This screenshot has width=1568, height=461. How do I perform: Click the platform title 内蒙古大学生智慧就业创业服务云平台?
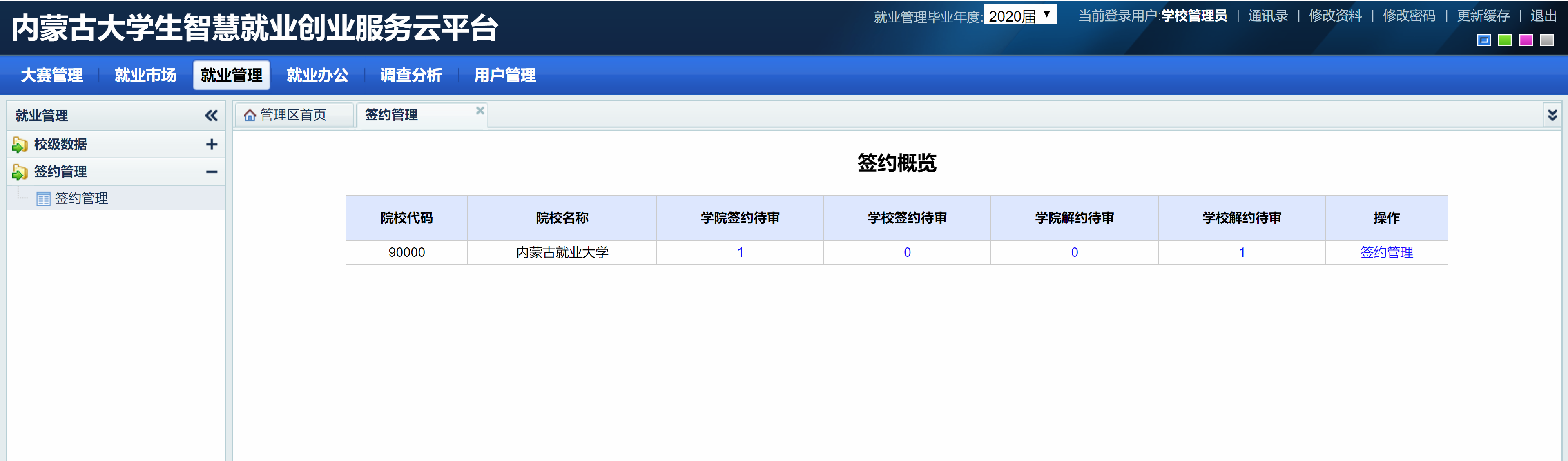255,28
